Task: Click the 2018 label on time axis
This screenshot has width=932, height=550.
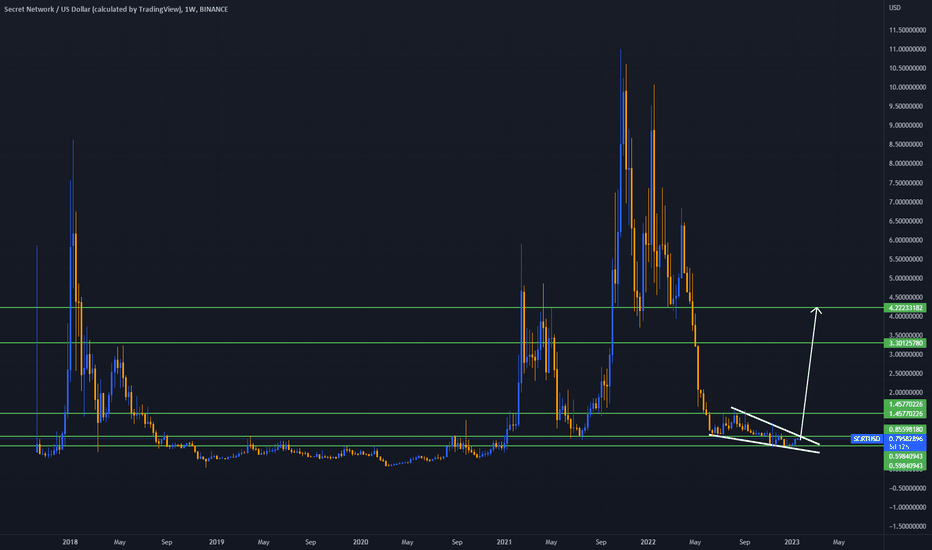Action: 70,542
